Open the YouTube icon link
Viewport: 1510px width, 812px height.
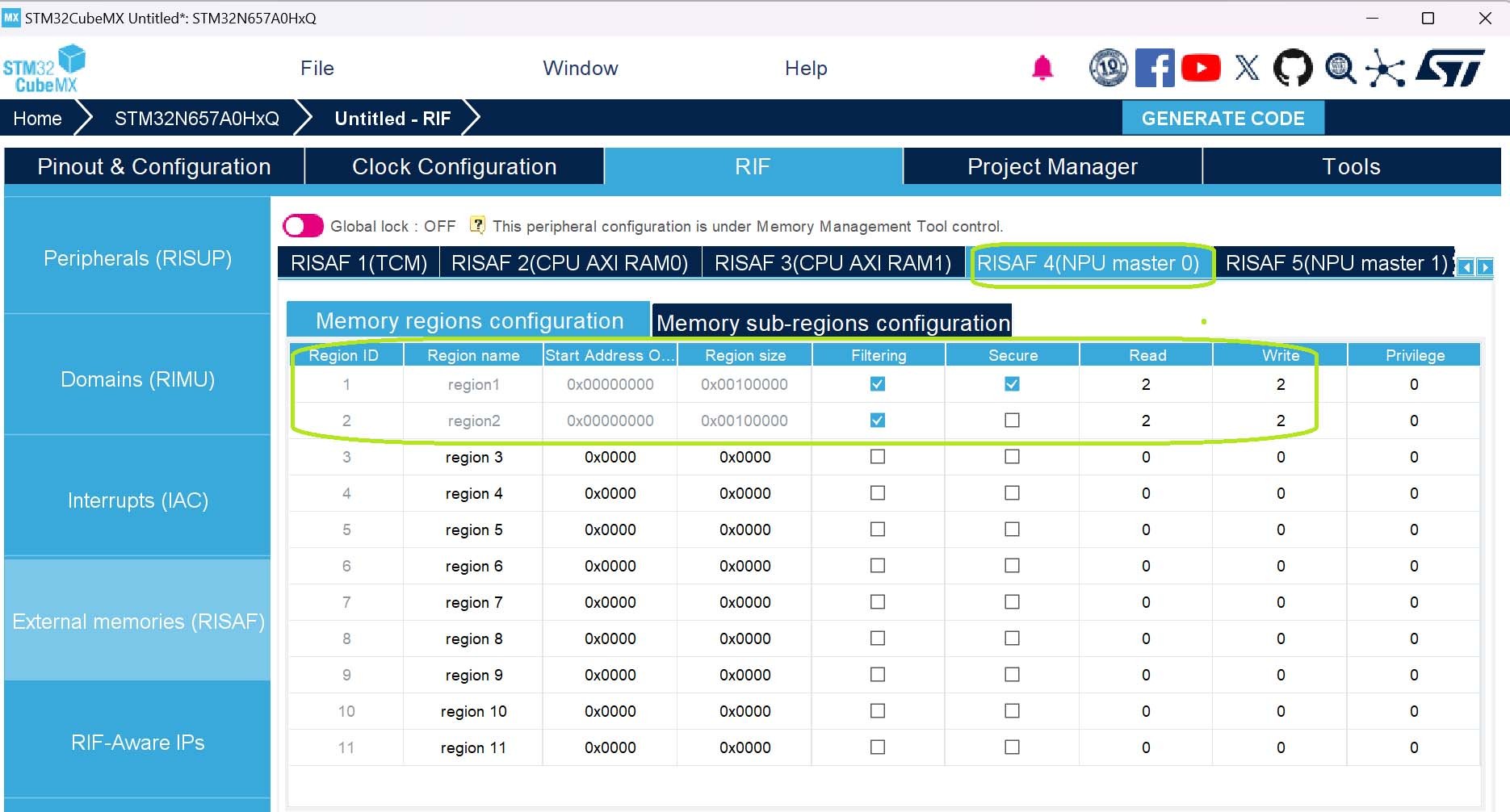(x=1201, y=68)
